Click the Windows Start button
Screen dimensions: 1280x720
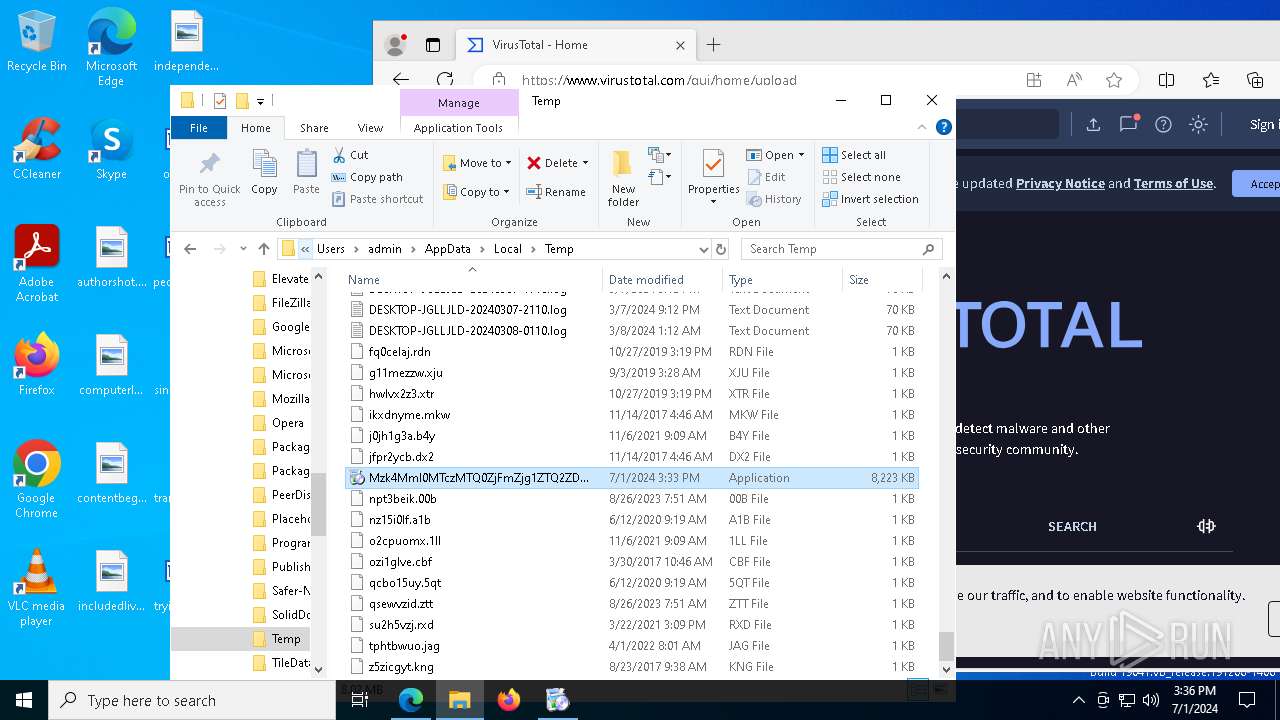click(x=24, y=700)
